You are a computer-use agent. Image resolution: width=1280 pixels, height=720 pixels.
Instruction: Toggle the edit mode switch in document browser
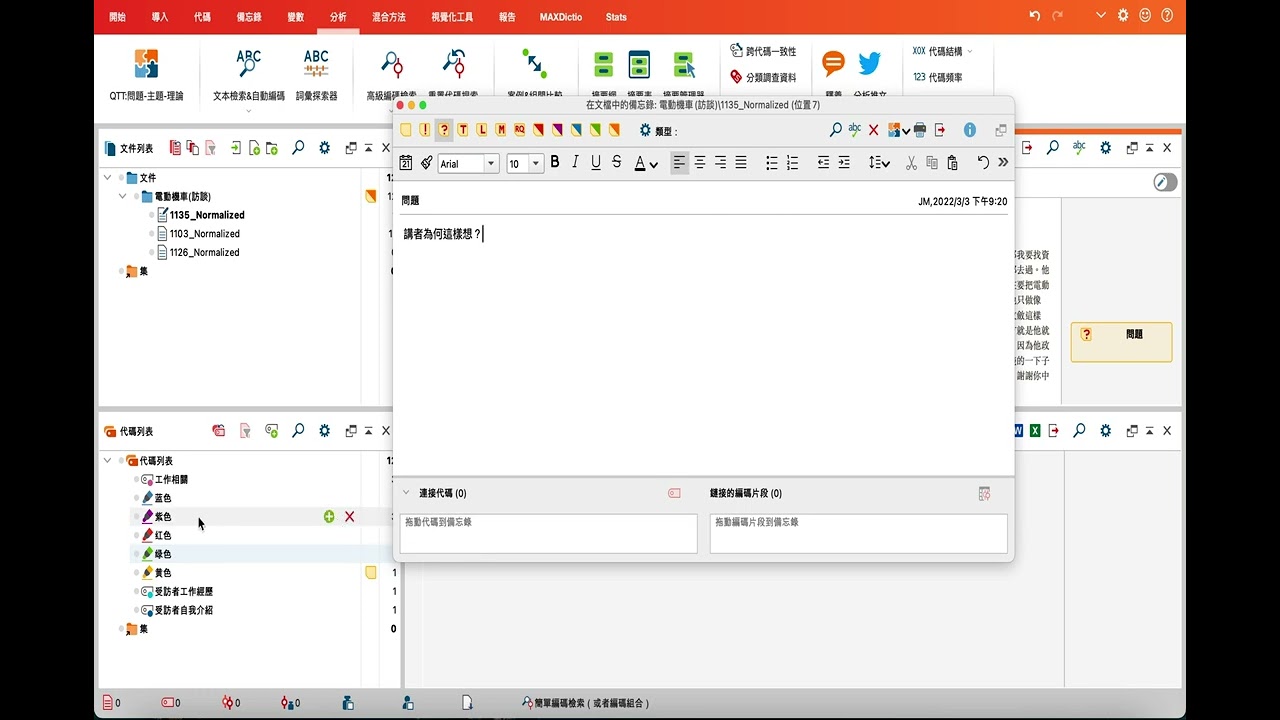[1165, 182]
